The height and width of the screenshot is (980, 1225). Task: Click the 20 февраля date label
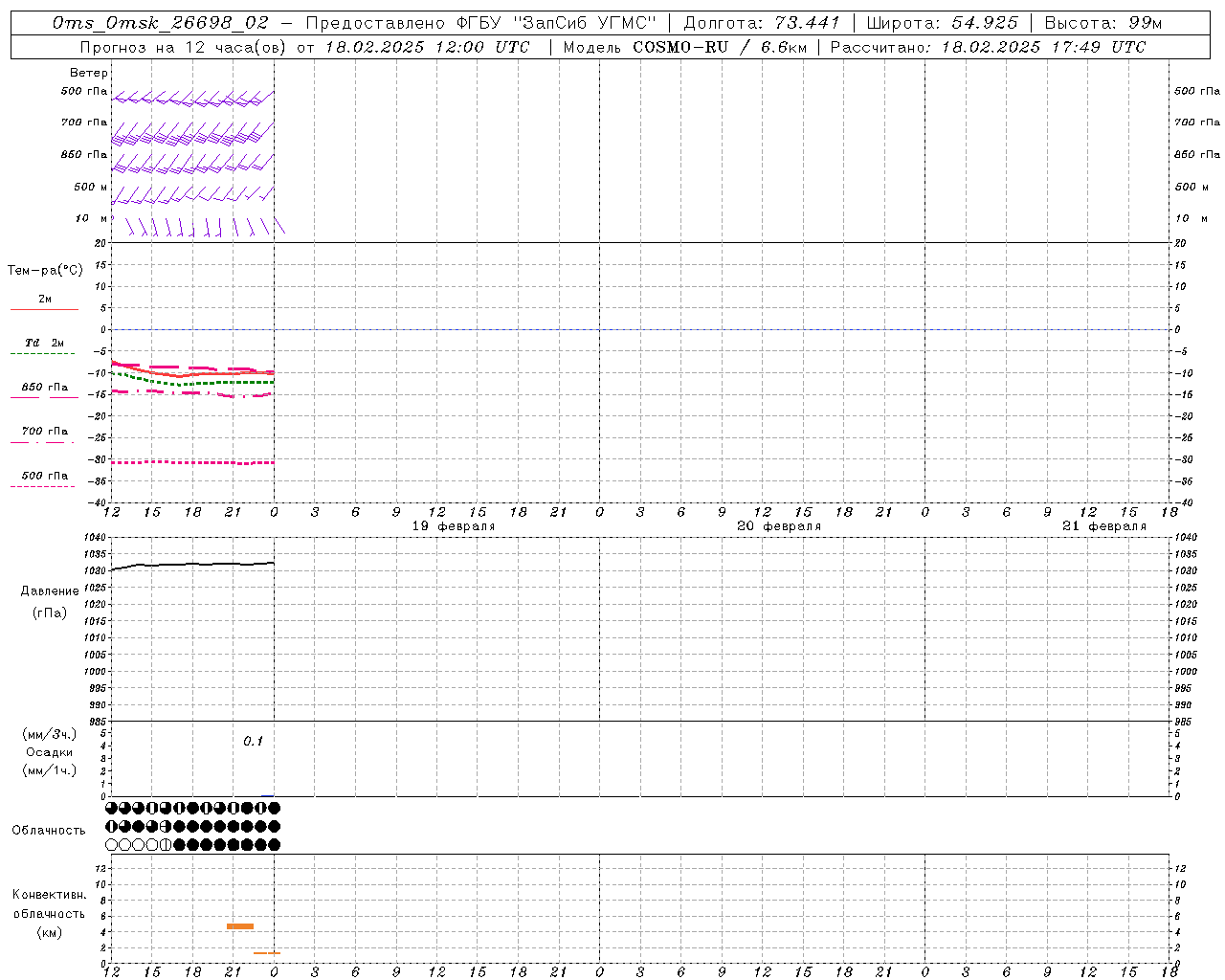tap(779, 526)
